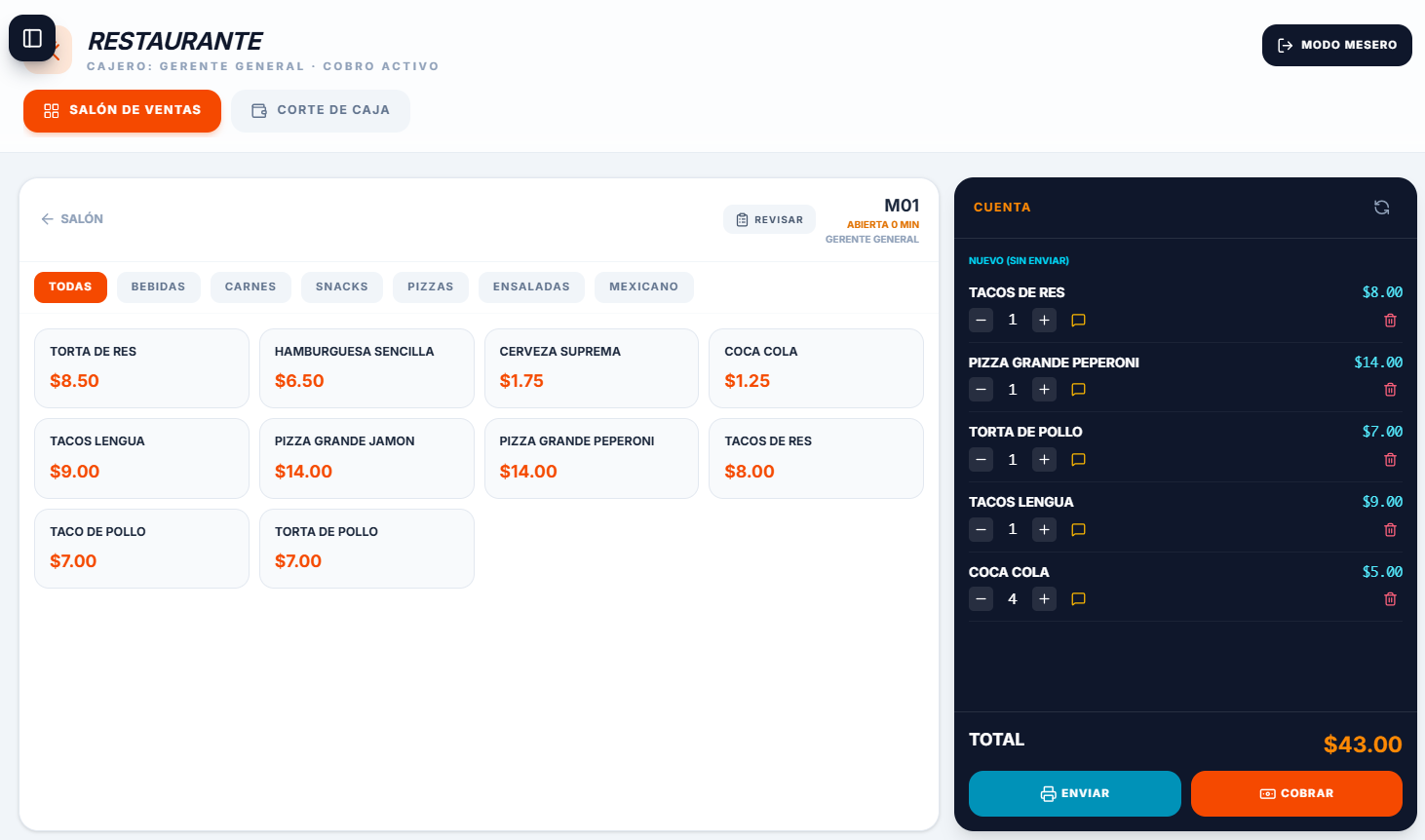Increase Torta de Pollo quantity
The image size is (1425, 840).
[1044, 460]
